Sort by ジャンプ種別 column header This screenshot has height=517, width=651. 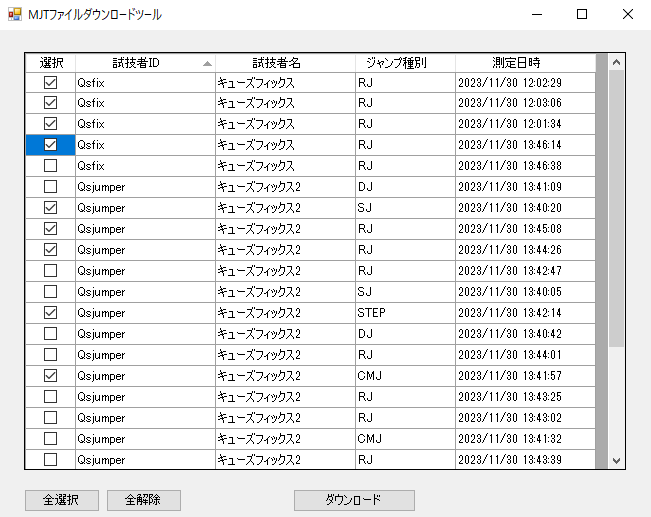coord(405,63)
